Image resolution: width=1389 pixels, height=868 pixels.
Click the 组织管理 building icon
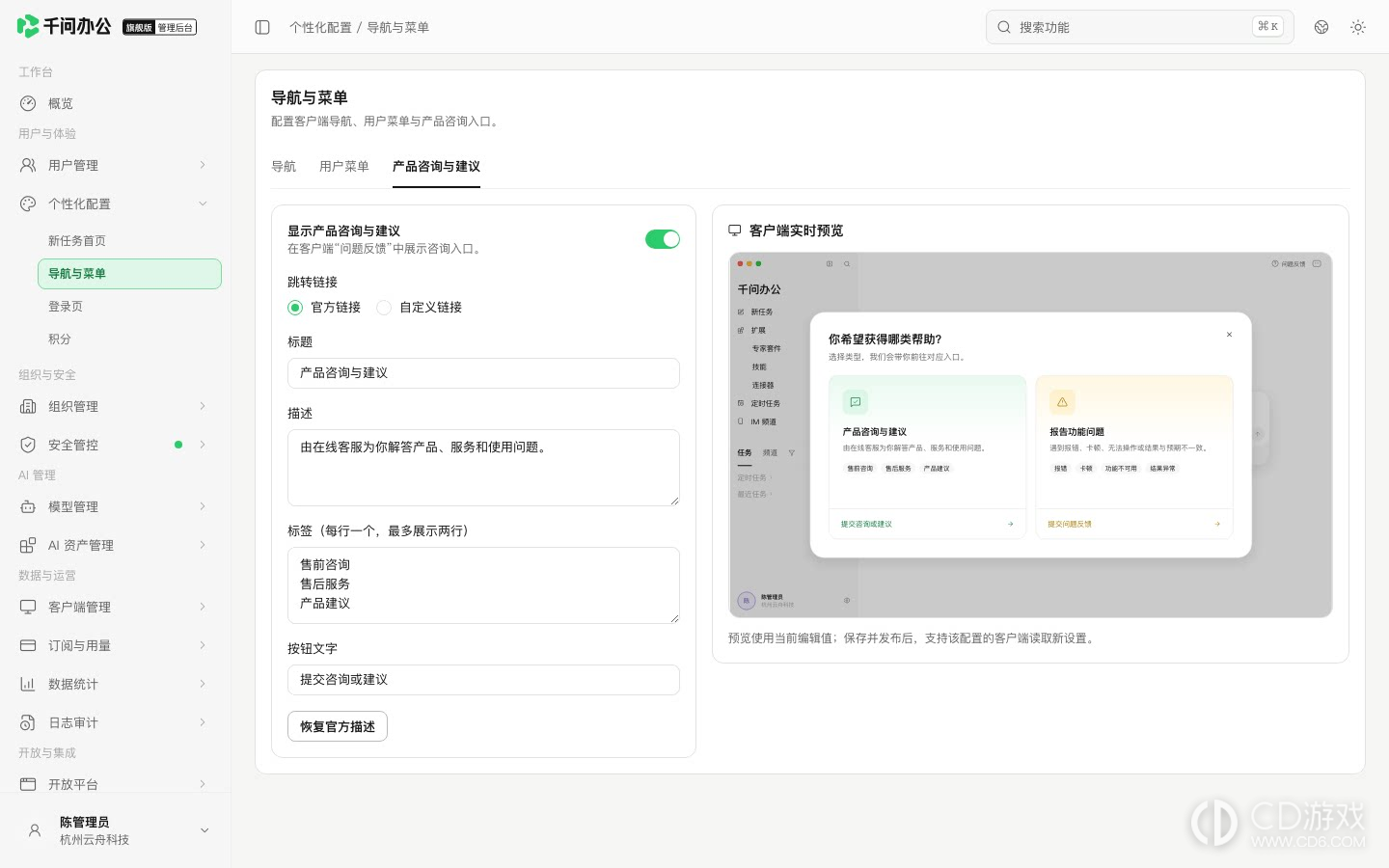pyautogui.click(x=28, y=406)
